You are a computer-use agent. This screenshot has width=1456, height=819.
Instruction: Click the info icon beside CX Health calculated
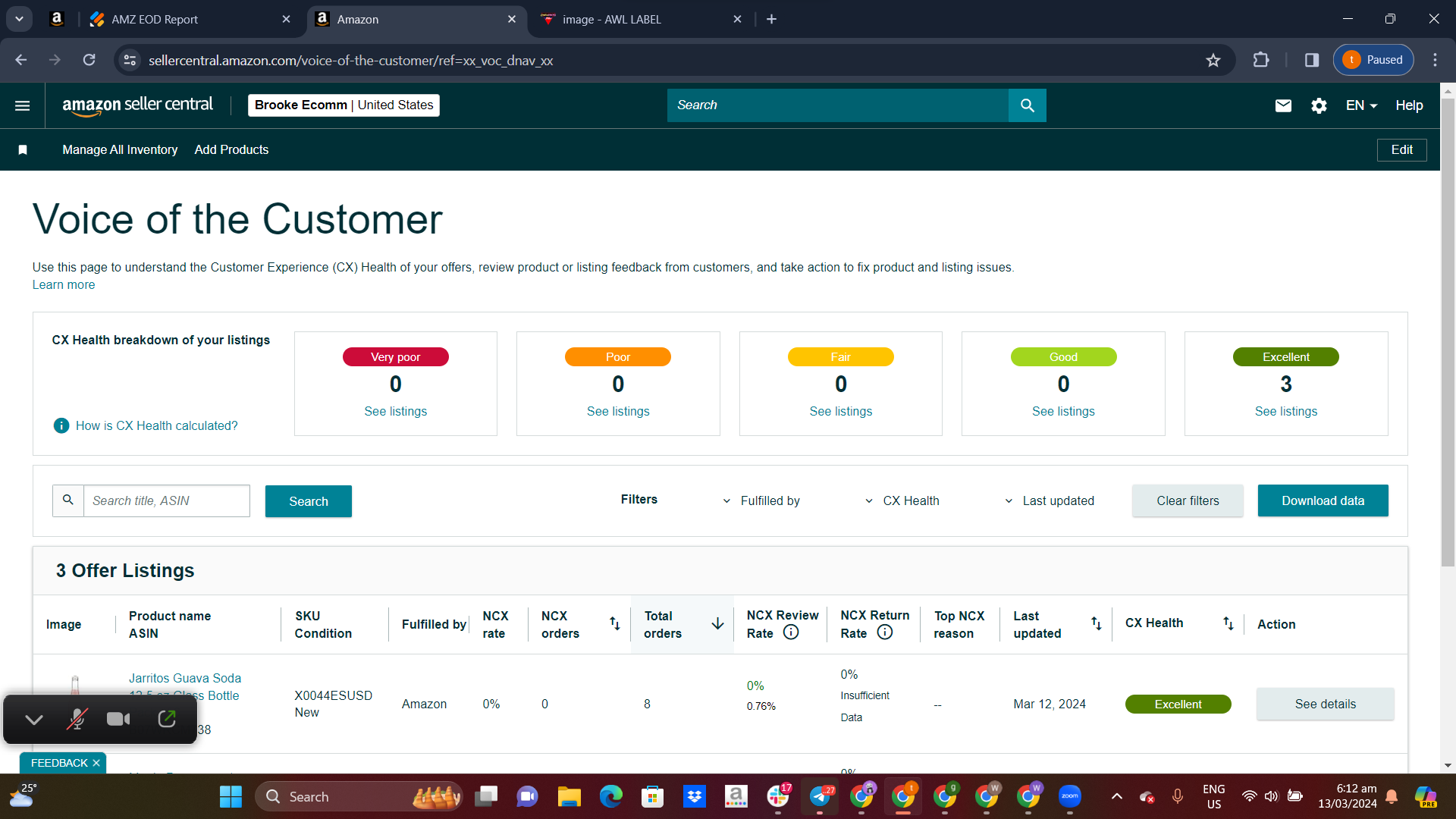61,425
